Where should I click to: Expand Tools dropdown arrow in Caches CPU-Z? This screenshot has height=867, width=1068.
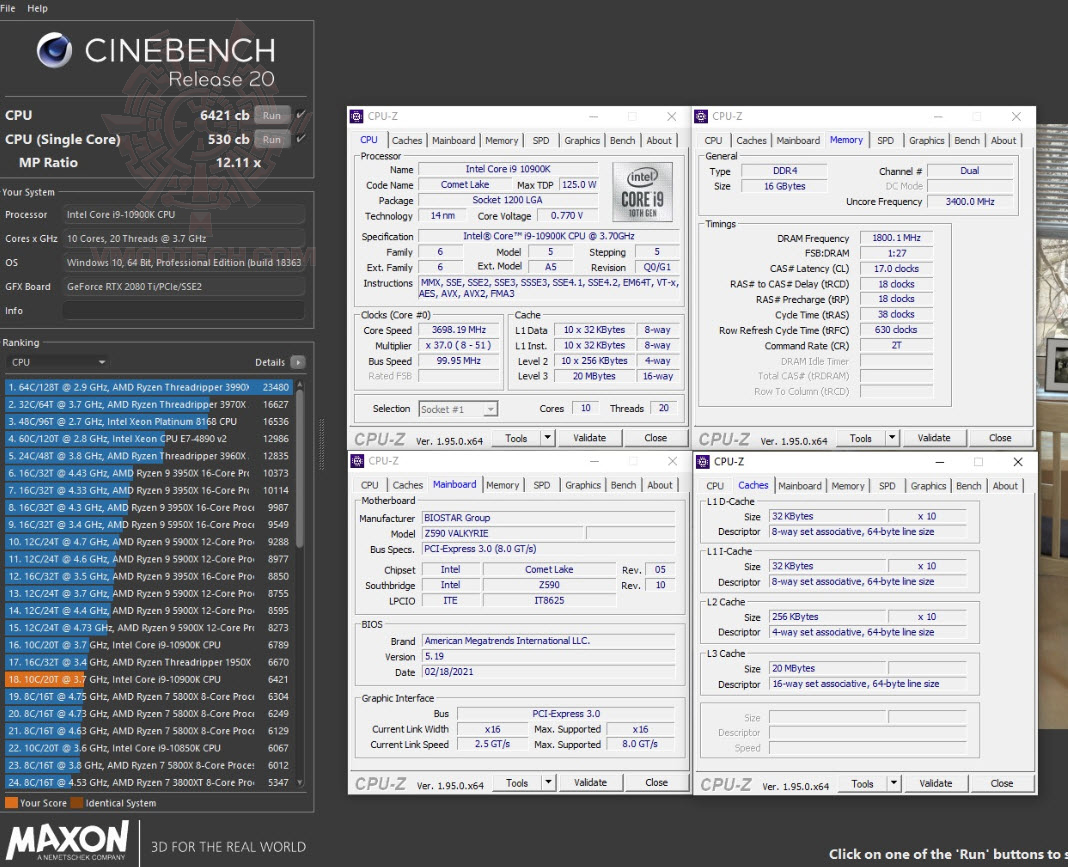coord(894,783)
